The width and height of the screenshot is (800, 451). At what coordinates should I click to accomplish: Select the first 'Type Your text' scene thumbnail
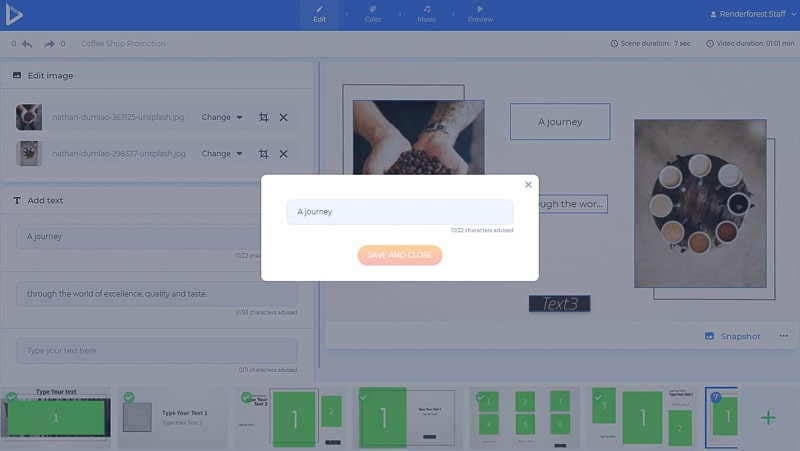[x=56, y=417]
